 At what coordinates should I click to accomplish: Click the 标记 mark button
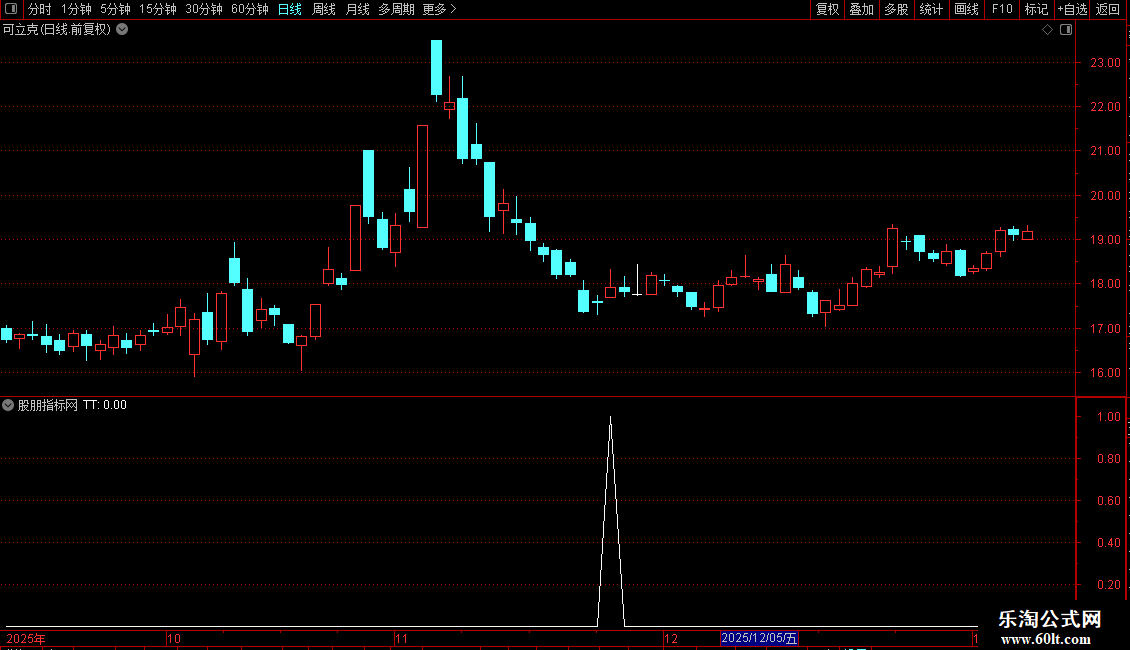(1036, 9)
